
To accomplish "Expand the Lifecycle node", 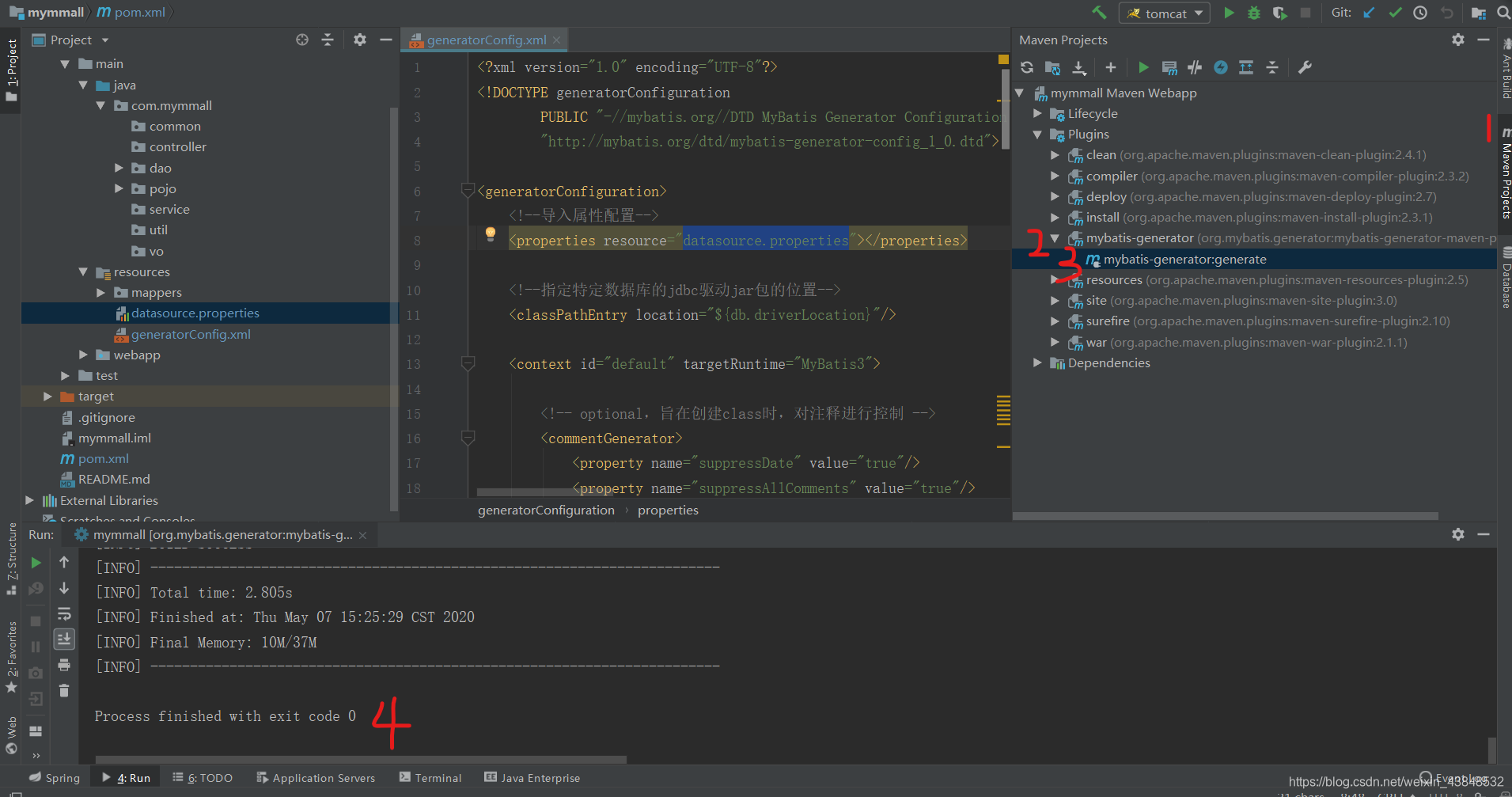I will point(1037,113).
